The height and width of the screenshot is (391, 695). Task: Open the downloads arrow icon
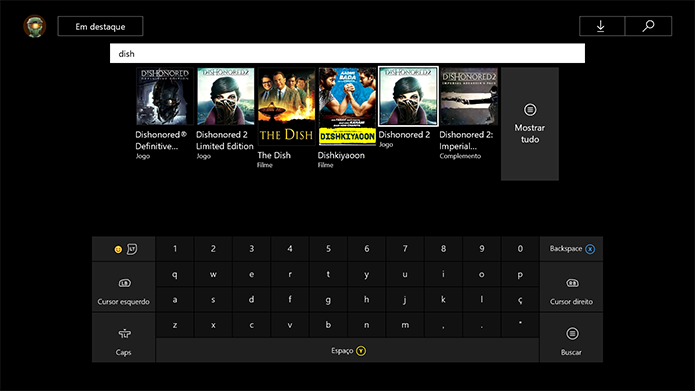[x=601, y=26]
